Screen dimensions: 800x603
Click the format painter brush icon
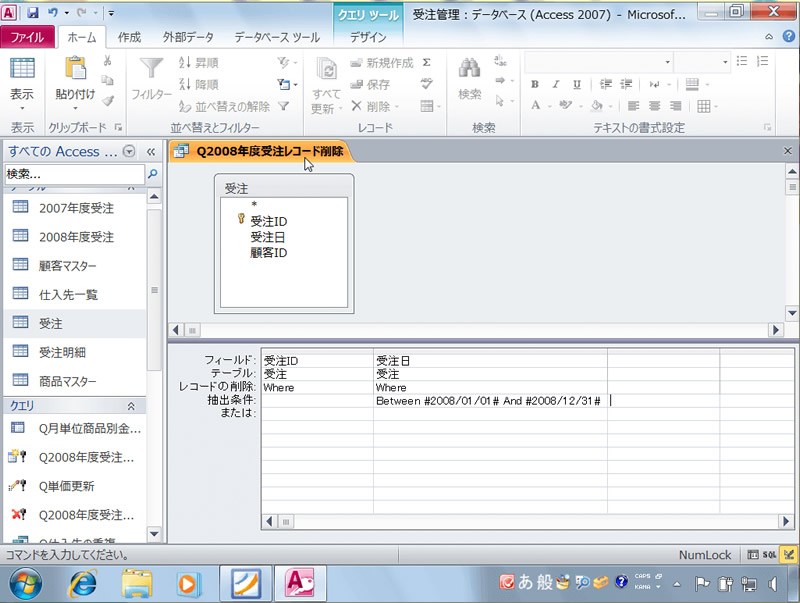tap(108, 100)
